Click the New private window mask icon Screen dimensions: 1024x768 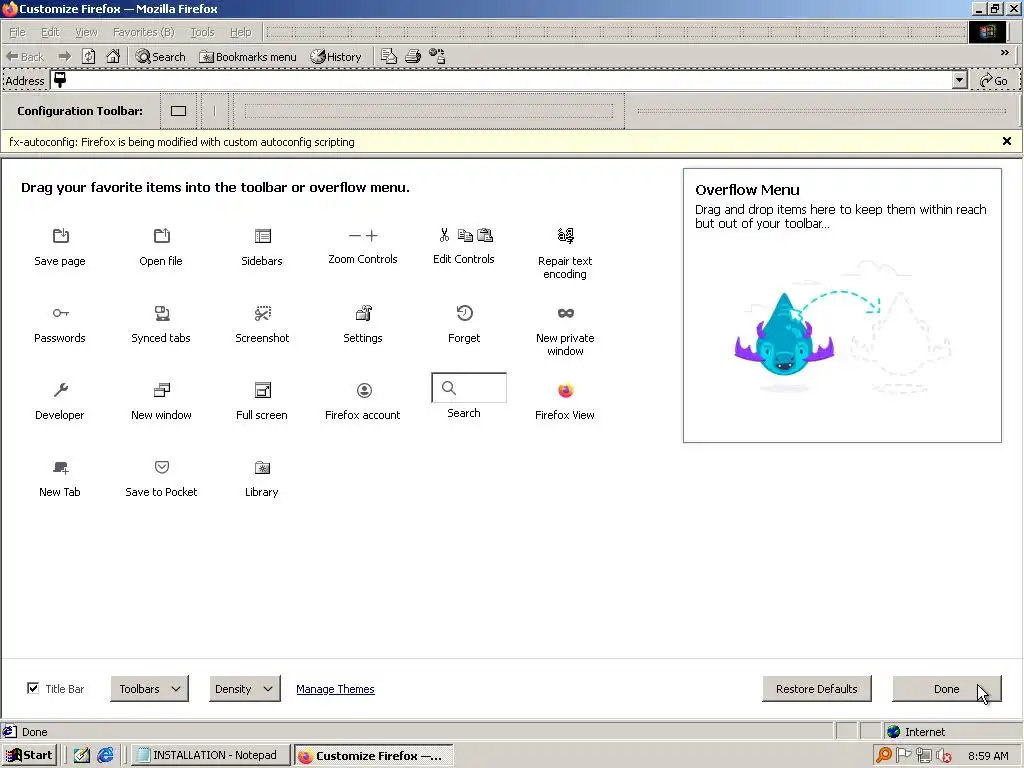click(x=566, y=313)
